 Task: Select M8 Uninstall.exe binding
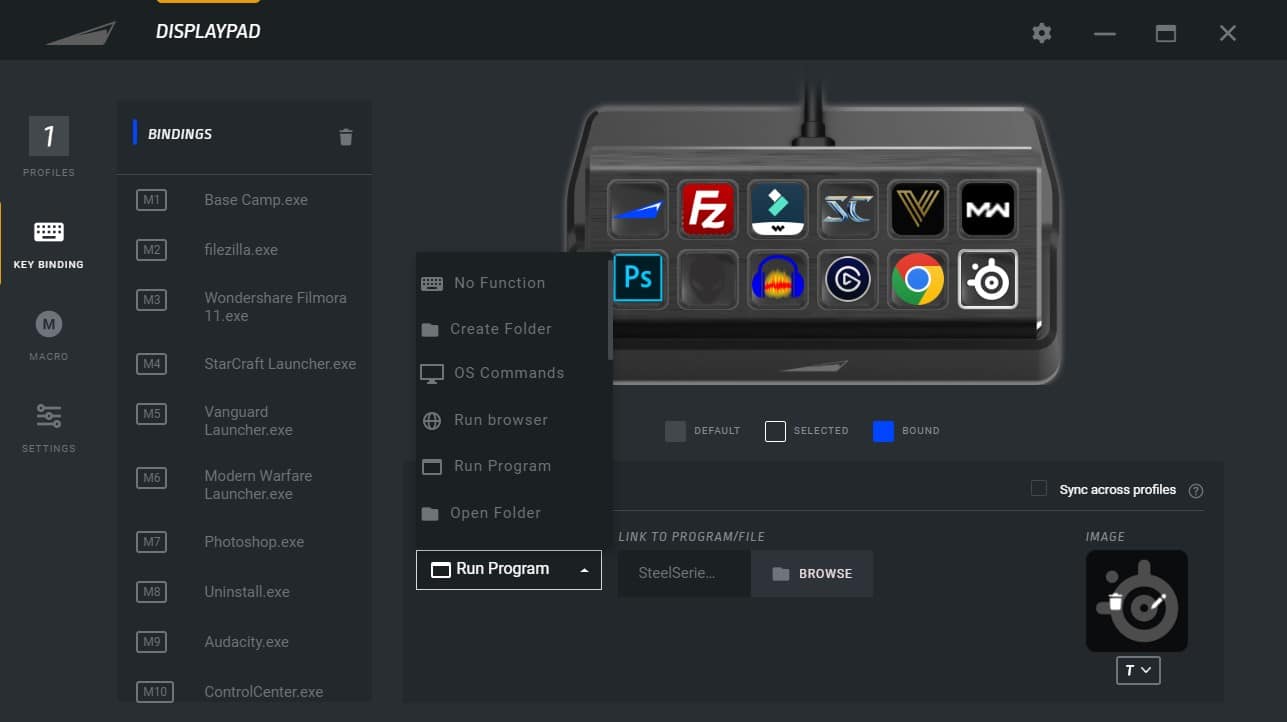click(x=244, y=592)
